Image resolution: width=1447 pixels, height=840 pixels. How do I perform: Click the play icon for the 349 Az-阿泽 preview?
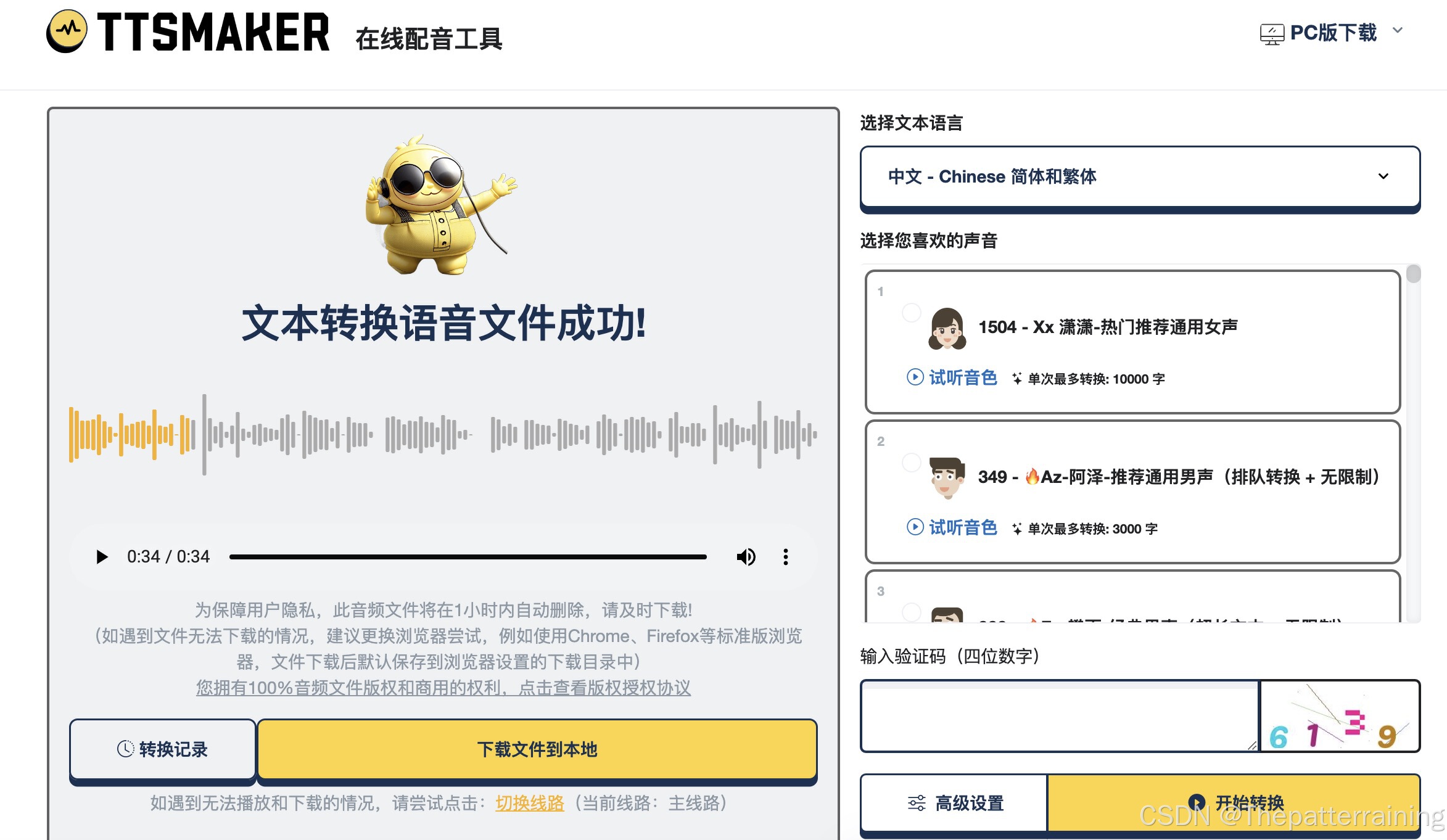pos(915,527)
